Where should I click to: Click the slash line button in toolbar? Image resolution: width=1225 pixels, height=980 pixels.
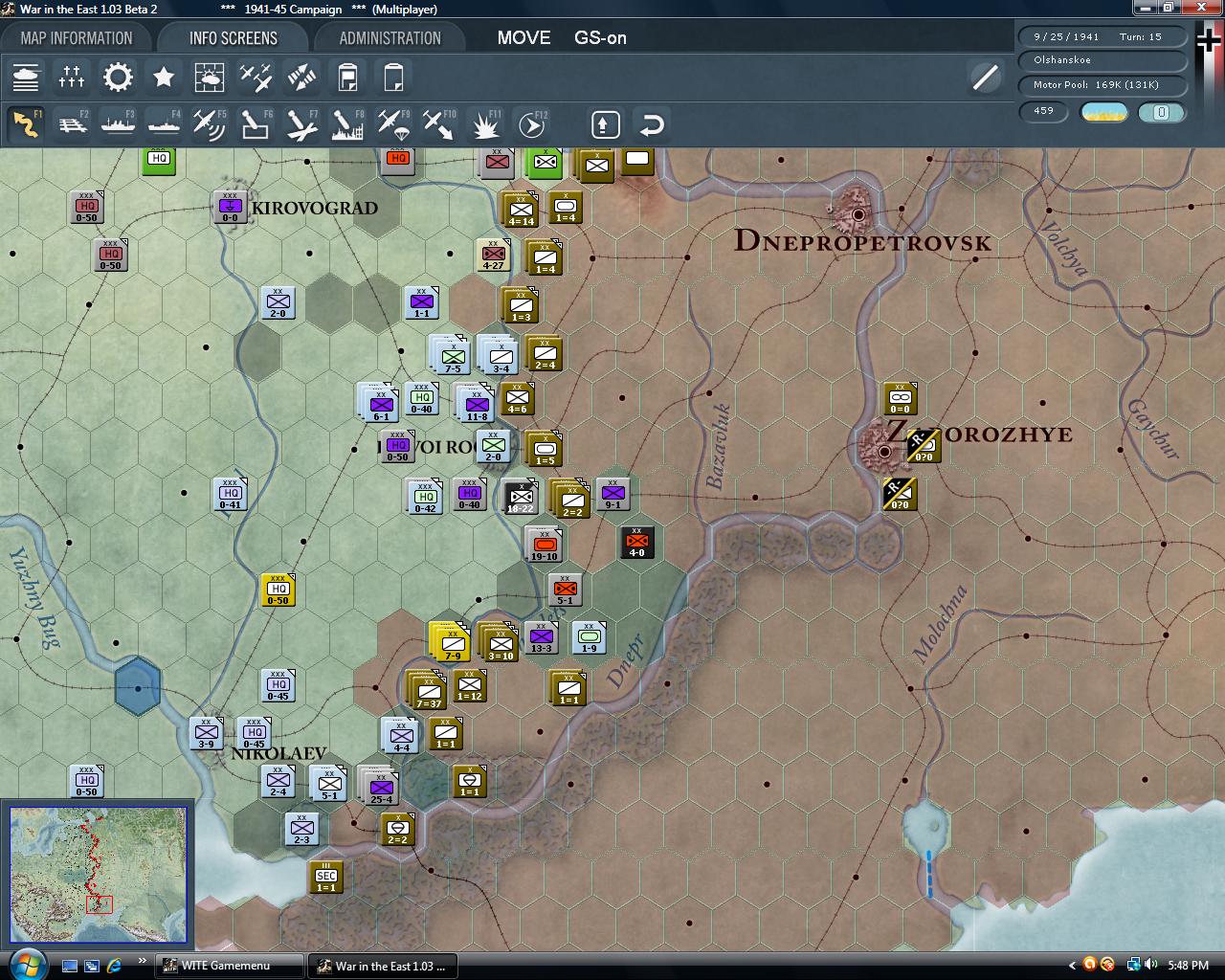coord(985,77)
